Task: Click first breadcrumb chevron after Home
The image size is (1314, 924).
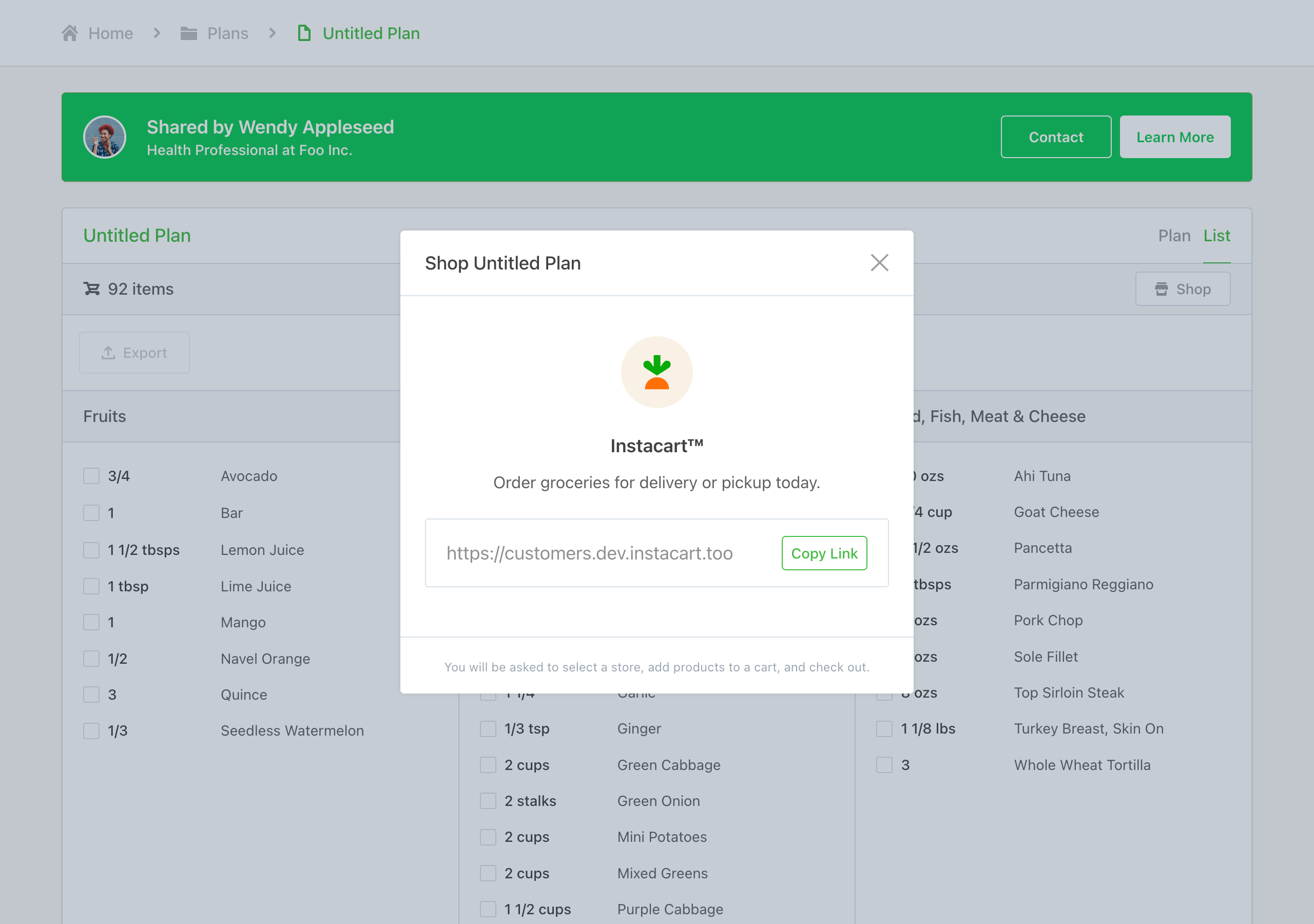Action: click(157, 33)
